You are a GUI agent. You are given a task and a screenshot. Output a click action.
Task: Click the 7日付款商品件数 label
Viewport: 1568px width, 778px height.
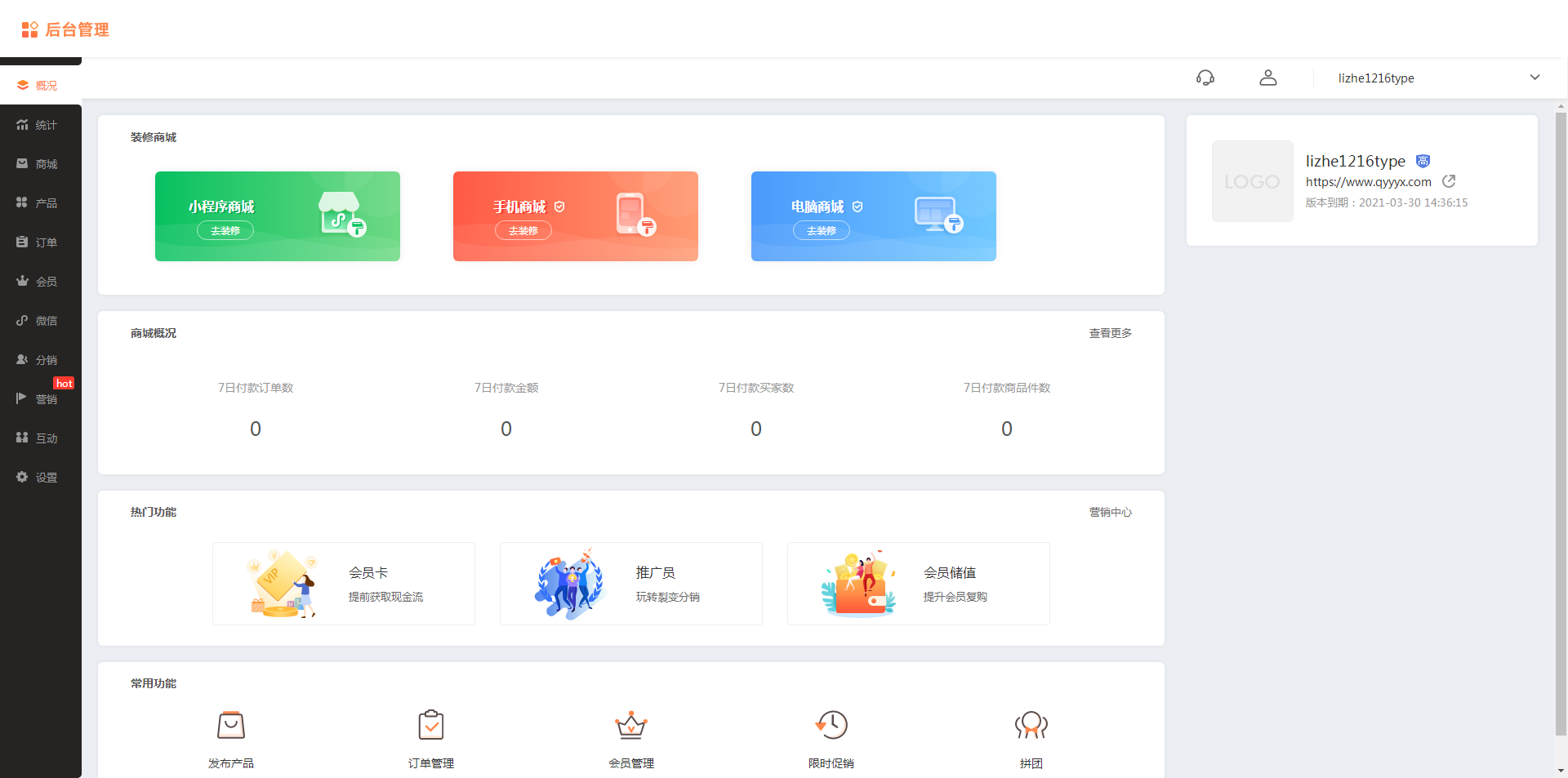point(1007,388)
